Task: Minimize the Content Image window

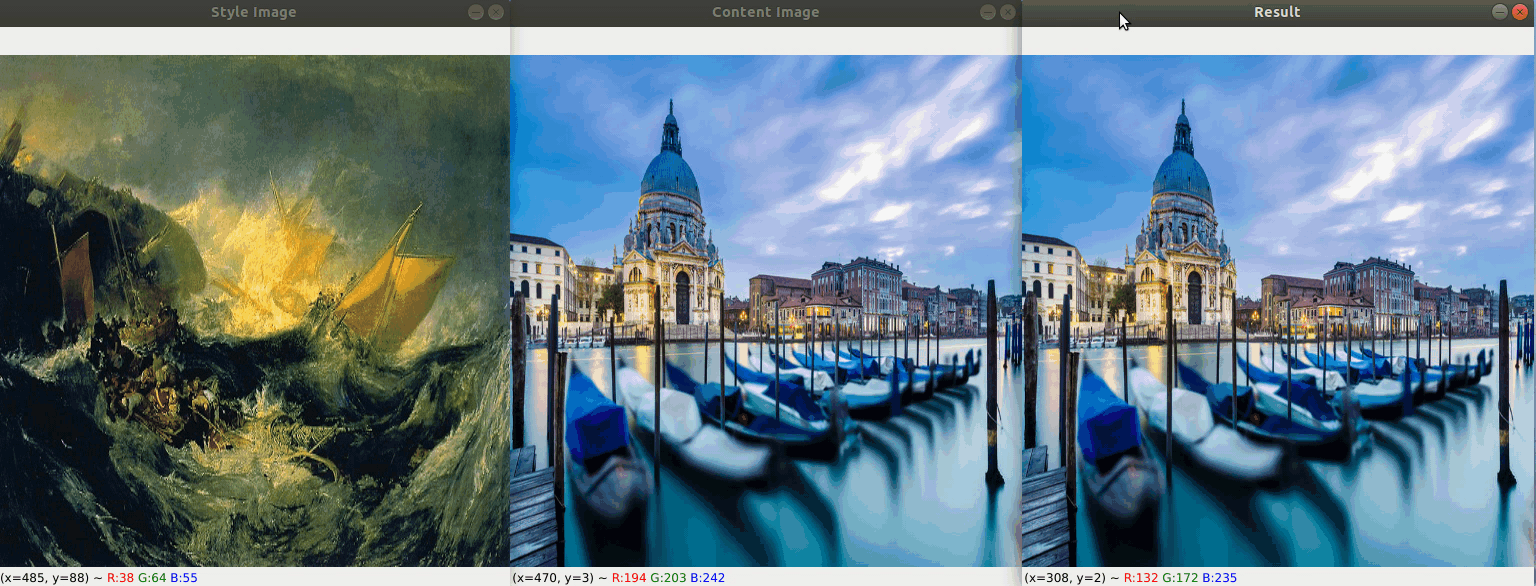Action: pos(988,12)
